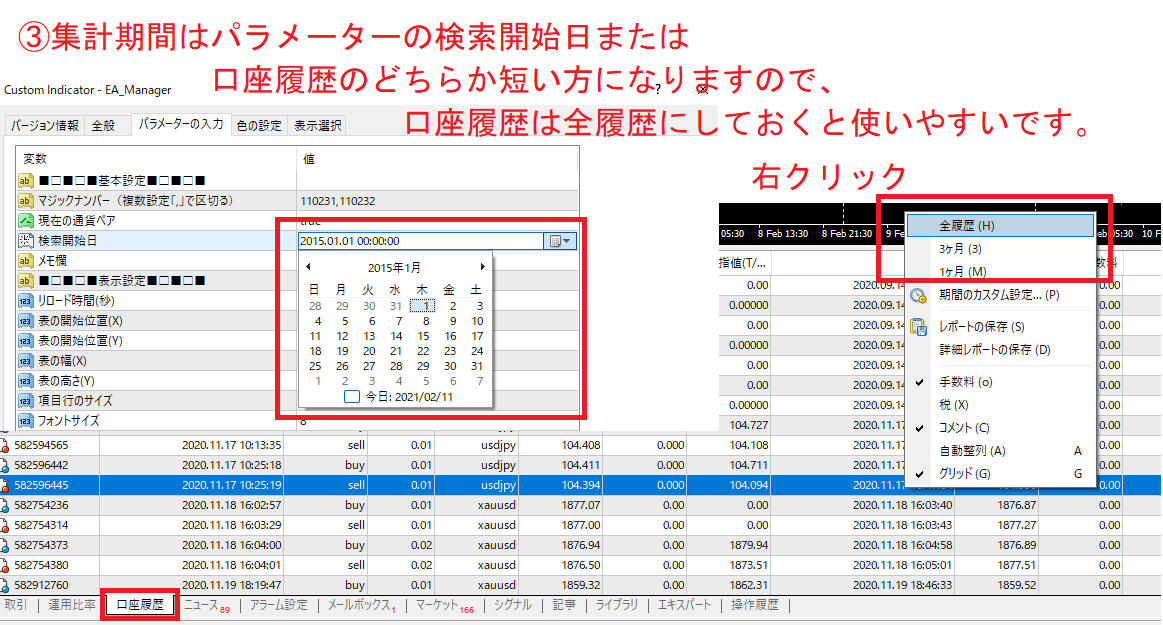This screenshot has width=1163, height=625.
Task: Open the 口座履歴 terminal tab
Action: (x=139, y=605)
